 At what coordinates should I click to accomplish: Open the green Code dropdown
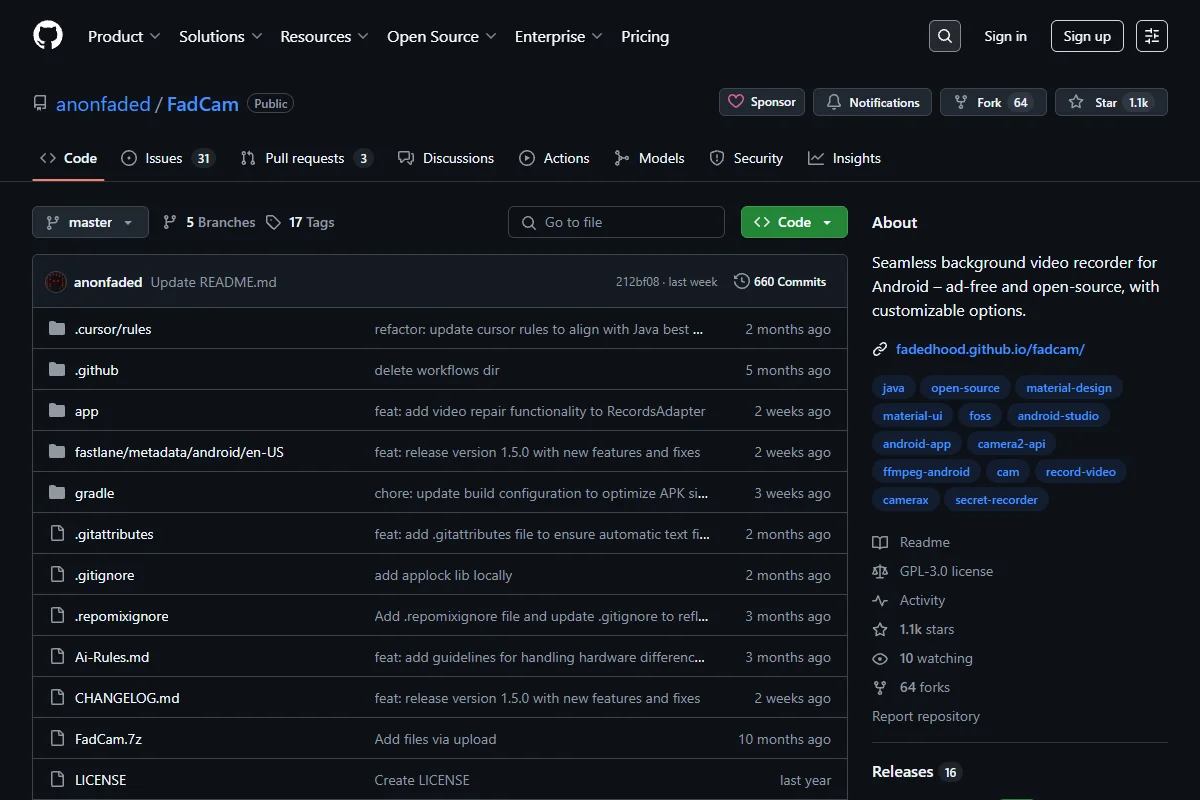pos(794,222)
